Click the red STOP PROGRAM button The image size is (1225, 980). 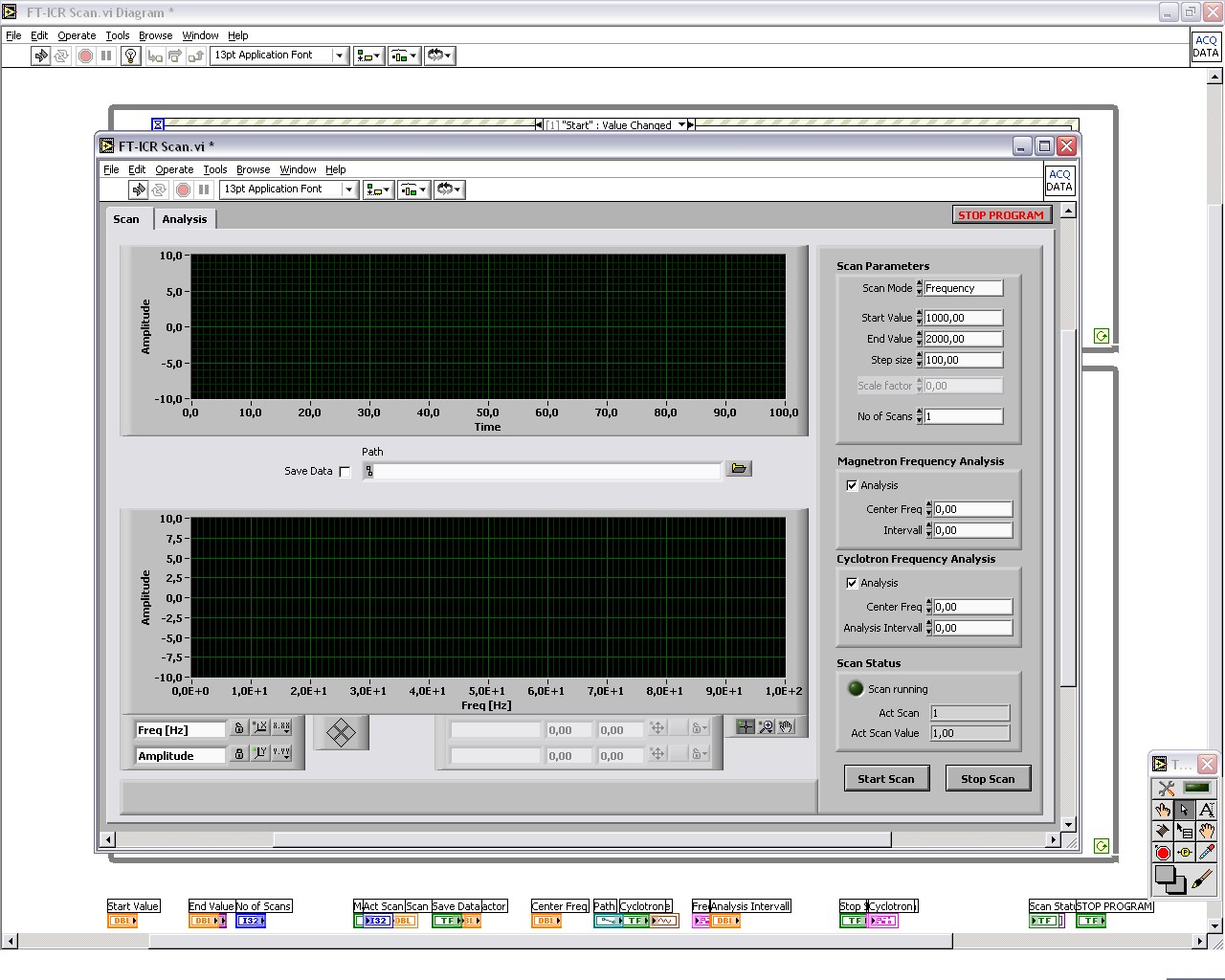pyautogui.click(x=1001, y=215)
